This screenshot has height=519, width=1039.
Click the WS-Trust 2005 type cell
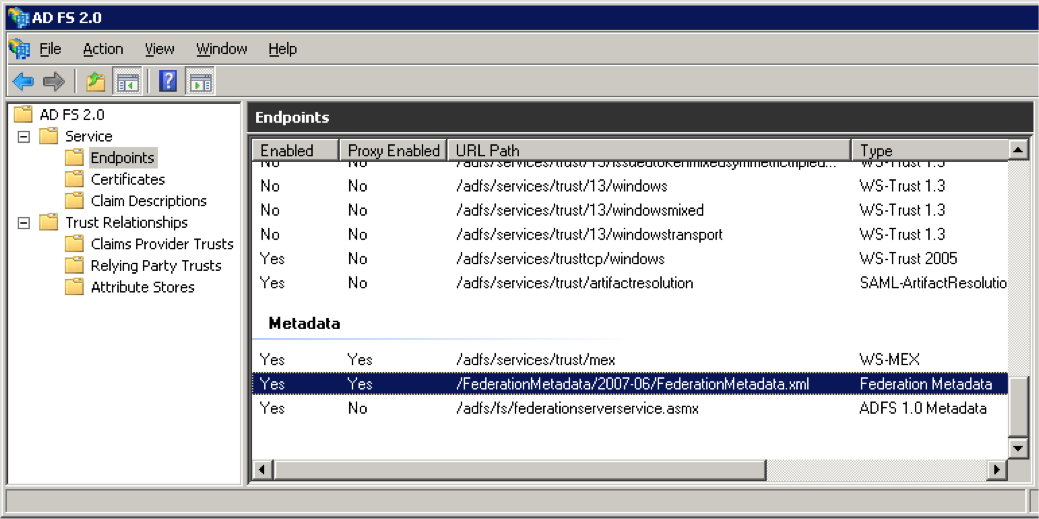(x=908, y=259)
